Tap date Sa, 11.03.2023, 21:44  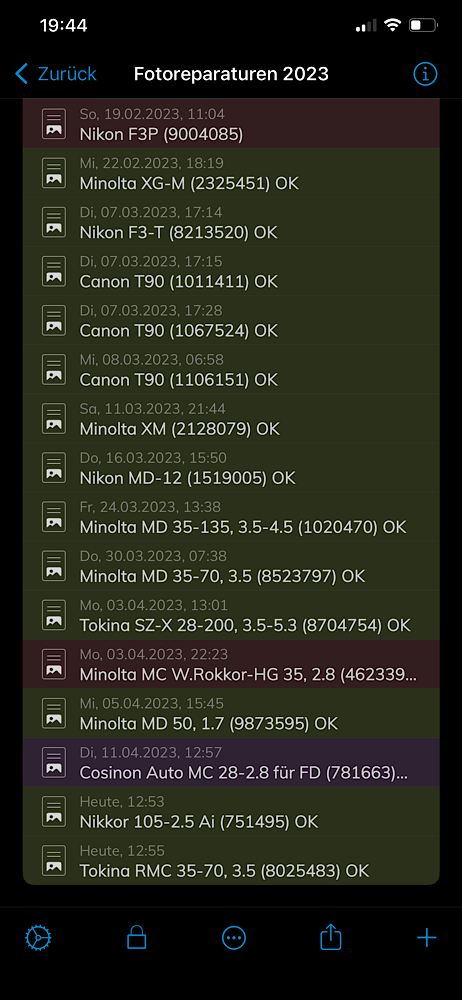[153, 409]
